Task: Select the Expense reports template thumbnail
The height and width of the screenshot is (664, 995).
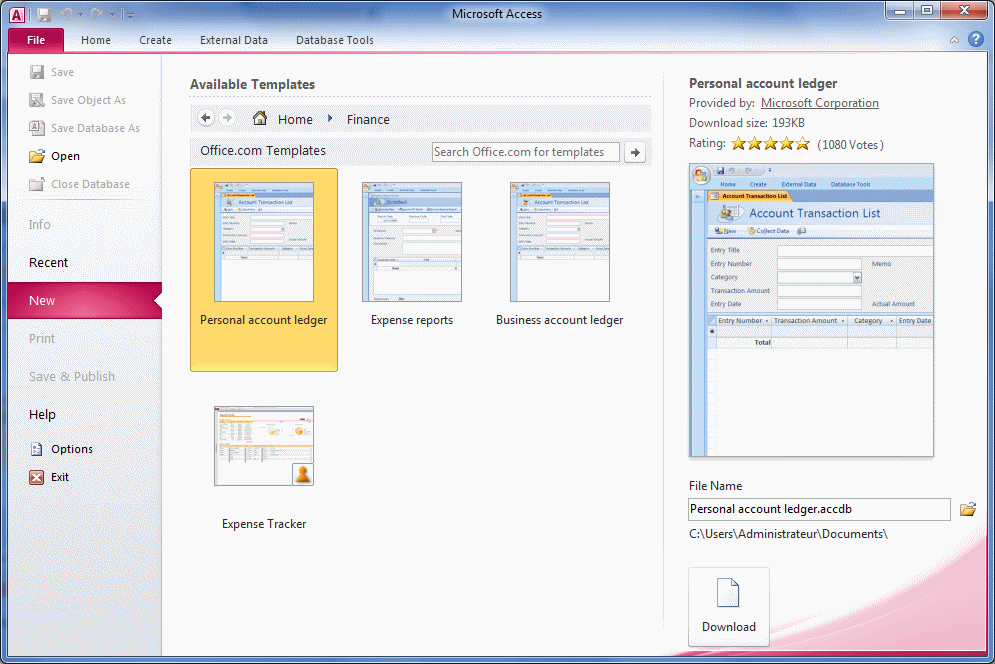Action: coord(412,243)
